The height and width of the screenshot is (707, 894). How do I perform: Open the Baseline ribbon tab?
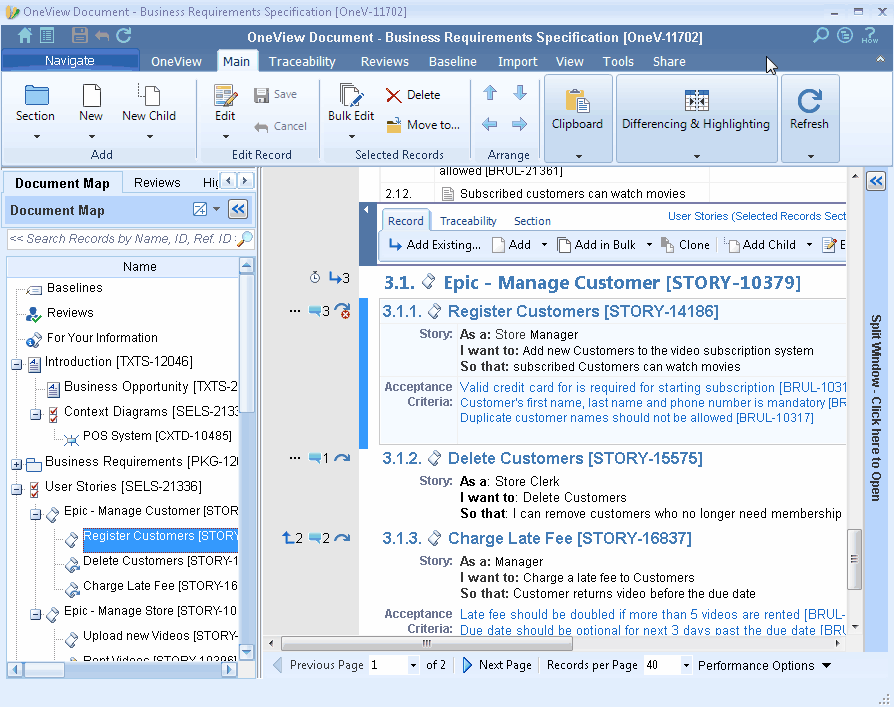pyautogui.click(x=453, y=62)
